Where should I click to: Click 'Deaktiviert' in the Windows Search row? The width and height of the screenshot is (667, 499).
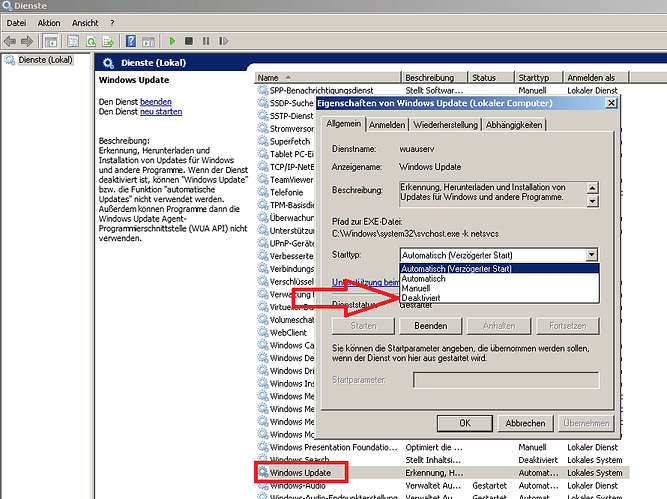538,460
